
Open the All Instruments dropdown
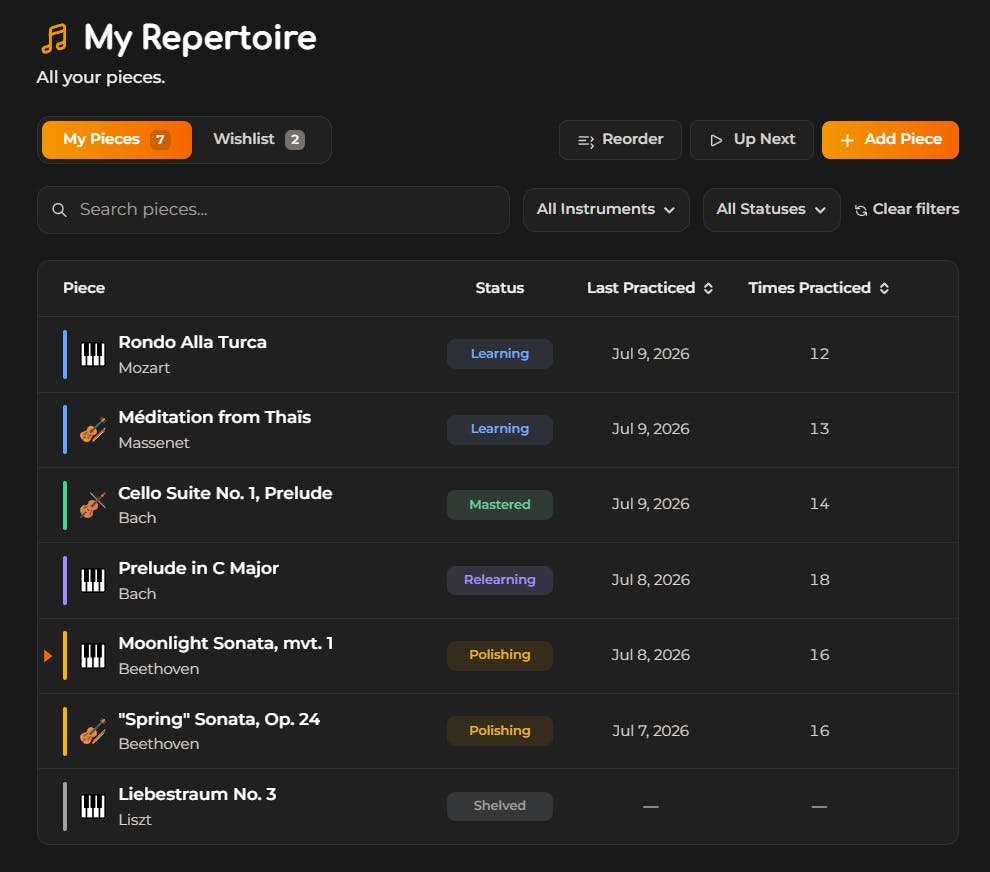click(605, 210)
